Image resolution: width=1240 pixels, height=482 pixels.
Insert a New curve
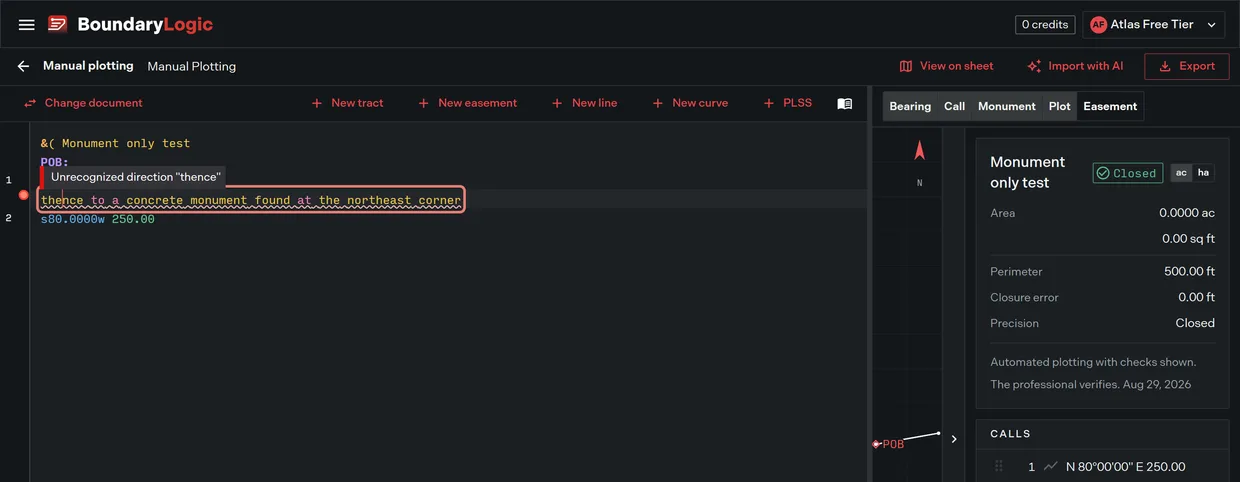click(x=690, y=103)
